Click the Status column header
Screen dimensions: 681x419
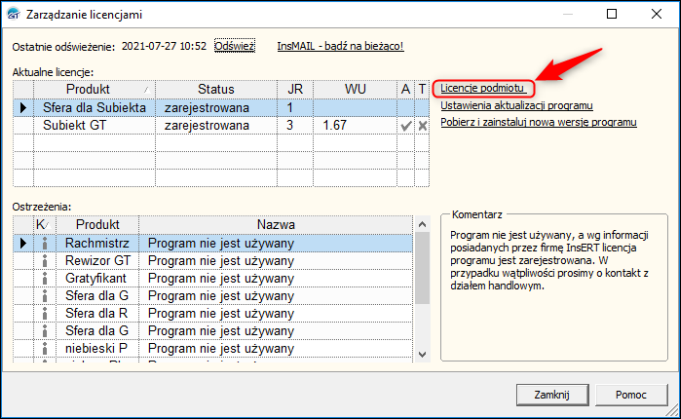216,89
